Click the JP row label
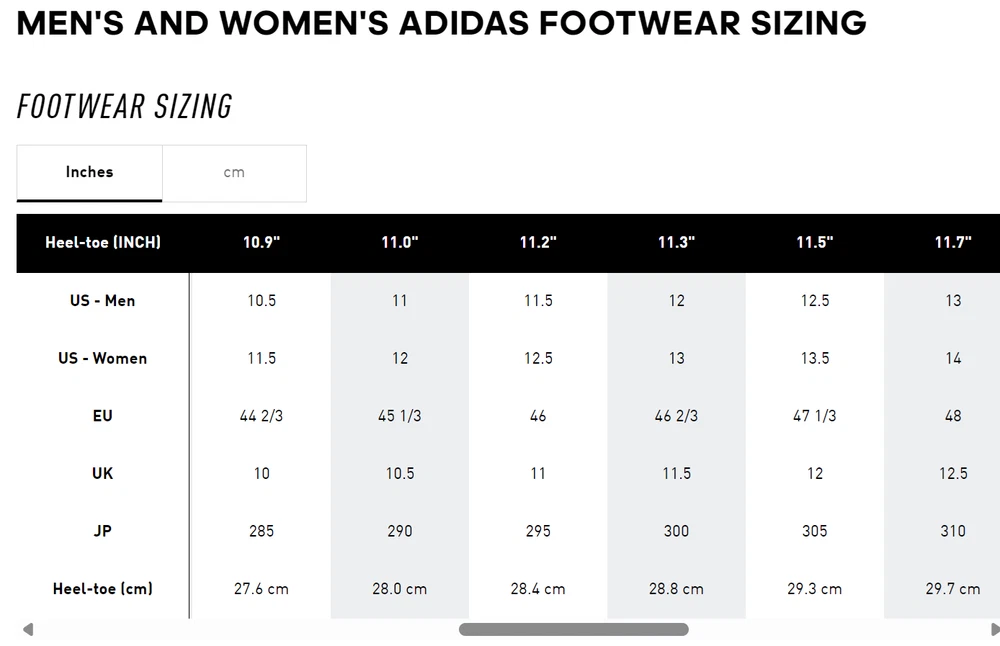This screenshot has height=646, width=1000. [102, 531]
